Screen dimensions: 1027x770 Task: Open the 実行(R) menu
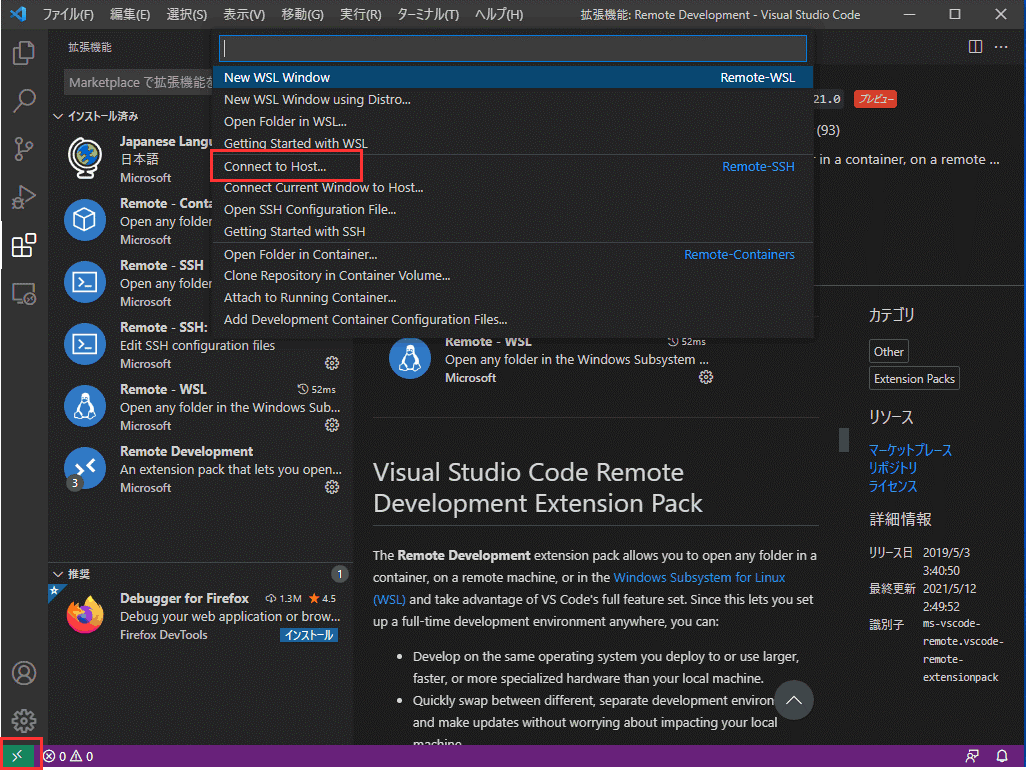(x=360, y=14)
